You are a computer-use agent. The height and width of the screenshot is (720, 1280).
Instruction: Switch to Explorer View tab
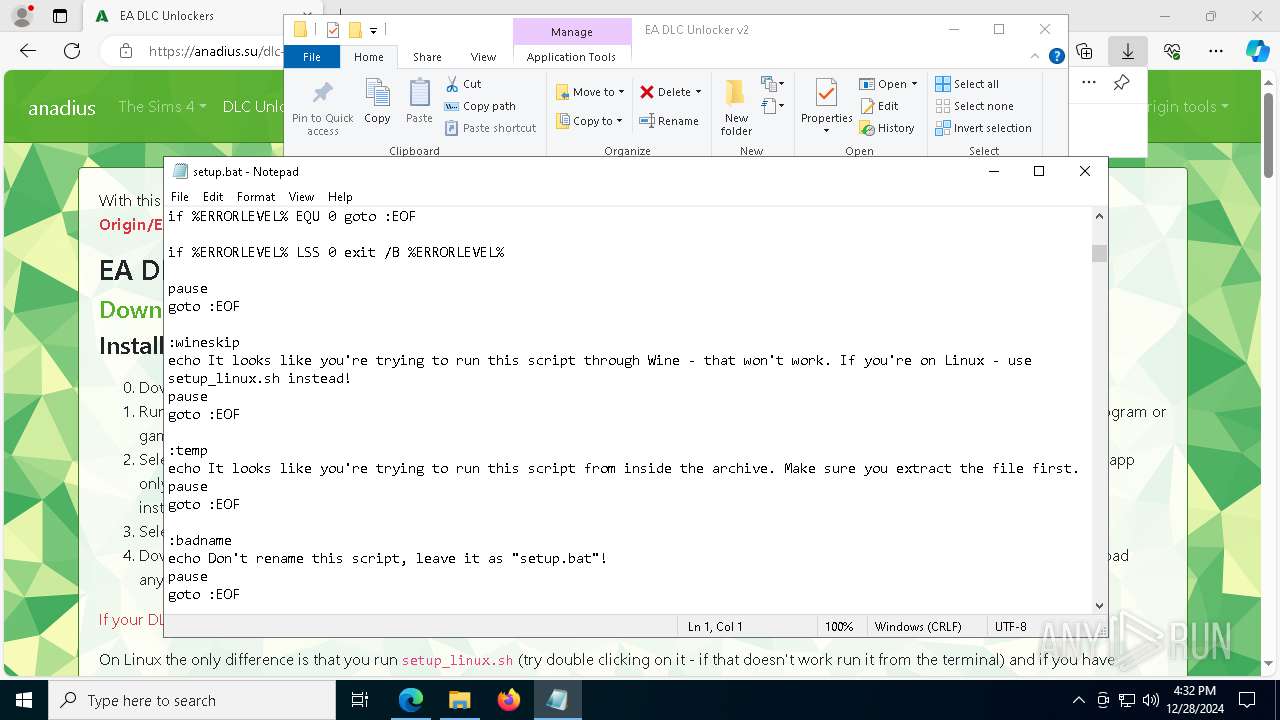[483, 57]
